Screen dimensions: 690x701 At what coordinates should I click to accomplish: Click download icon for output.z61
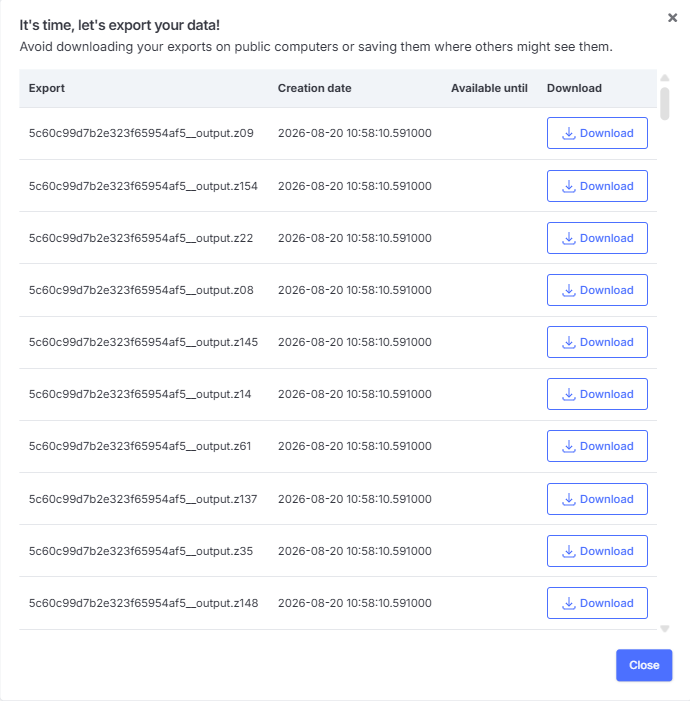[x=568, y=446]
